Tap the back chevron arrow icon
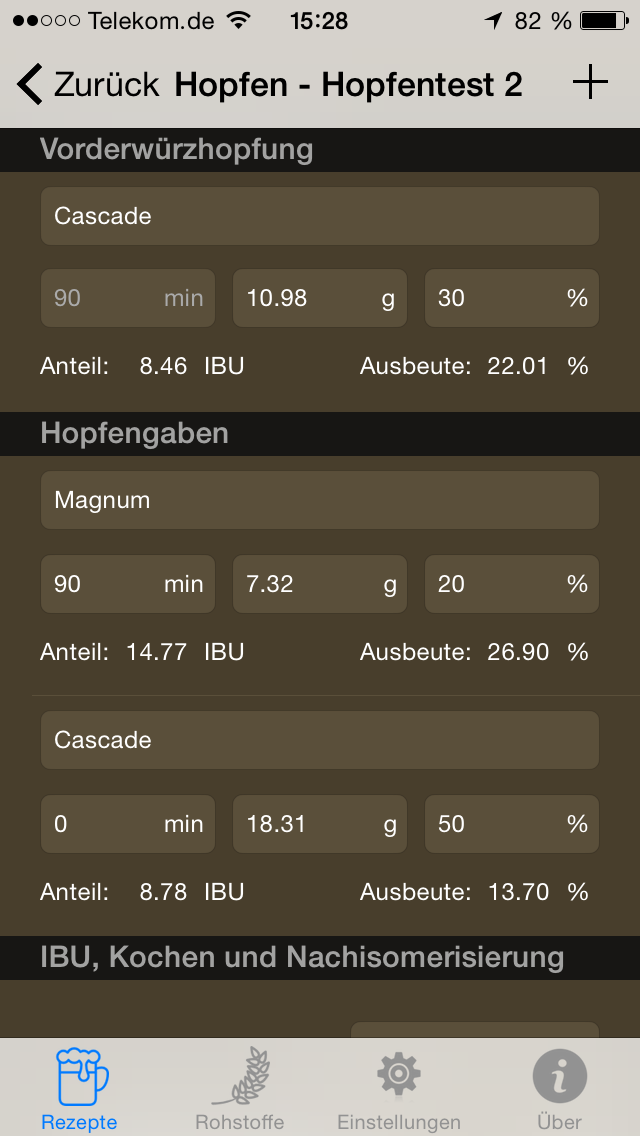Viewport: 640px width, 1136px height. pos(30,85)
